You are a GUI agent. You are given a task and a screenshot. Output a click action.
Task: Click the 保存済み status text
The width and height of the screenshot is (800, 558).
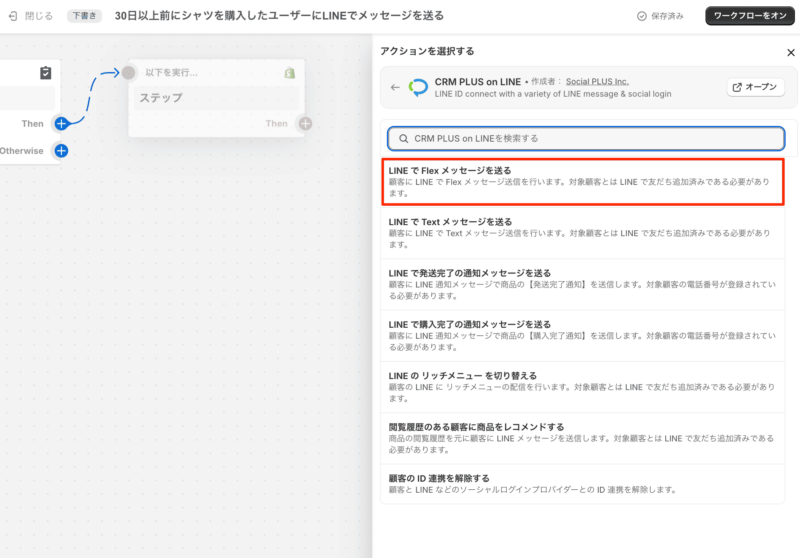[x=667, y=16]
